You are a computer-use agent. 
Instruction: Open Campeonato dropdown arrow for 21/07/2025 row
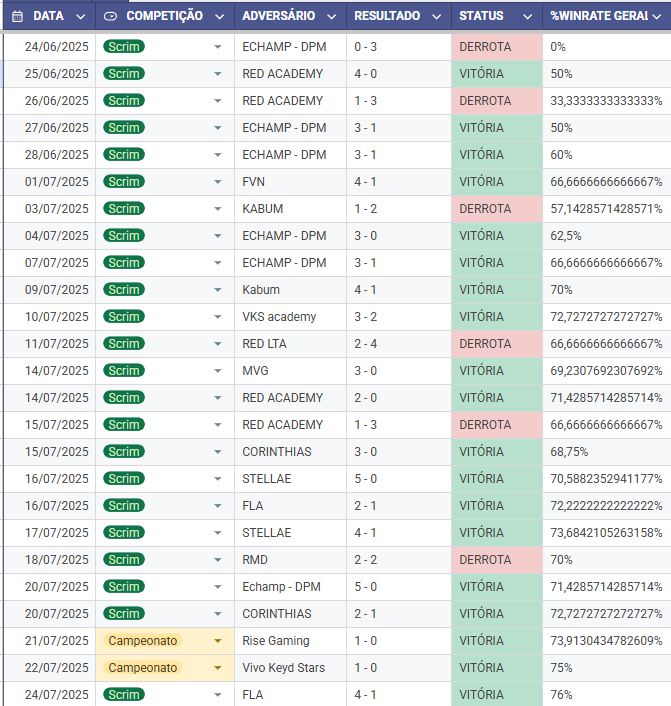(x=218, y=641)
